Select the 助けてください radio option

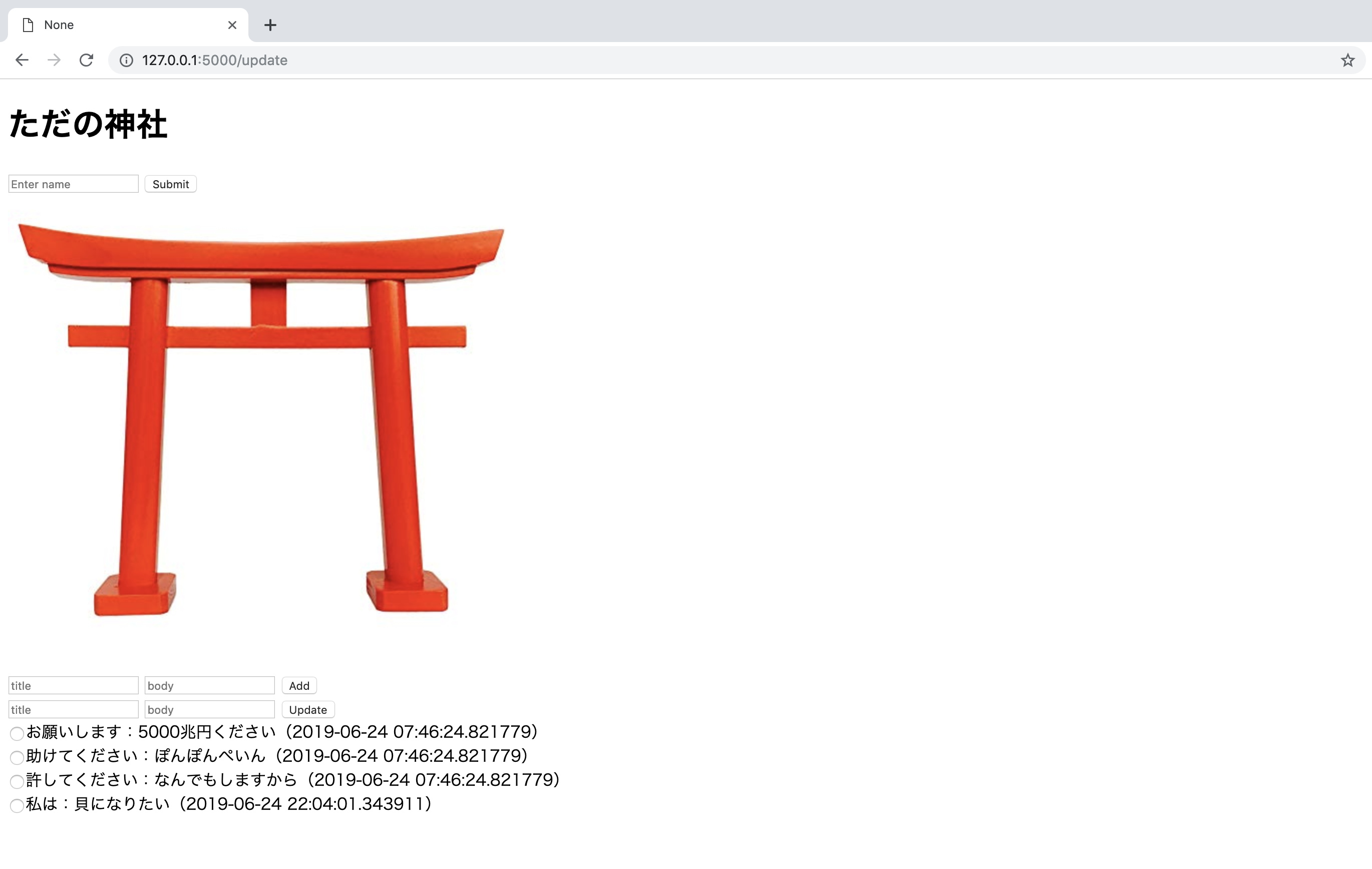coord(16,757)
